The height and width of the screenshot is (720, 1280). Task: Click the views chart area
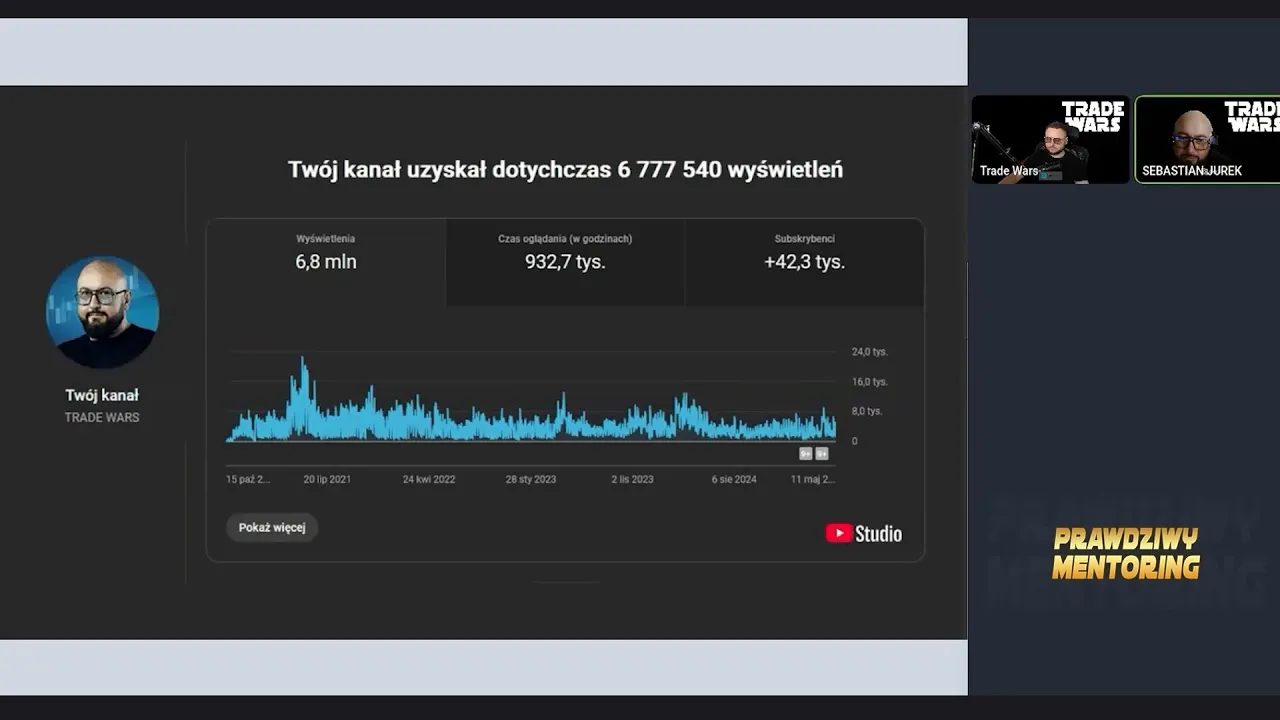click(x=531, y=397)
